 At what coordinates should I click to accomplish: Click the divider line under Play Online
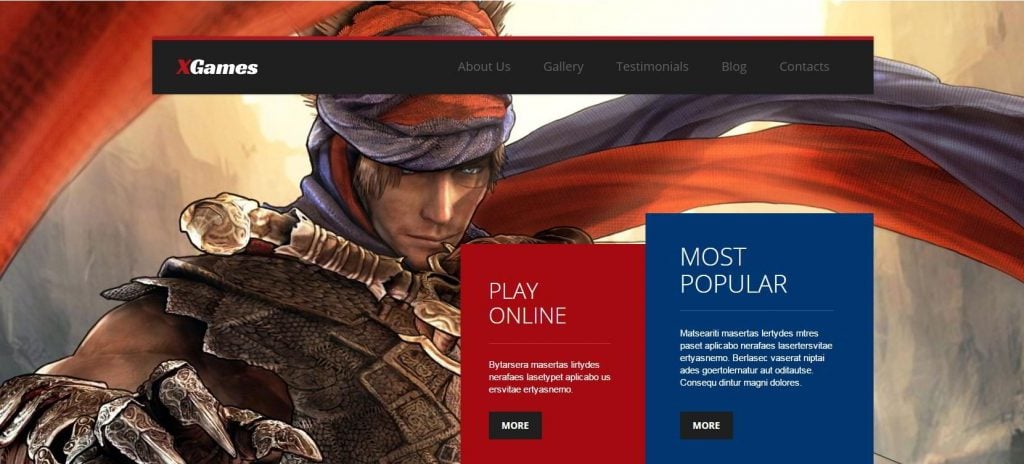point(549,343)
